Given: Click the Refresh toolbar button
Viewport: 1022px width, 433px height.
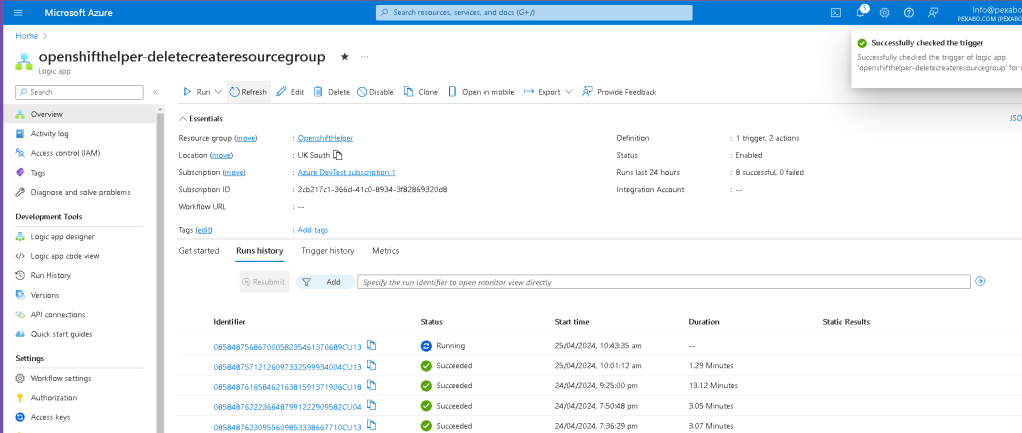Looking at the screenshot, I should [x=248, y=92].
